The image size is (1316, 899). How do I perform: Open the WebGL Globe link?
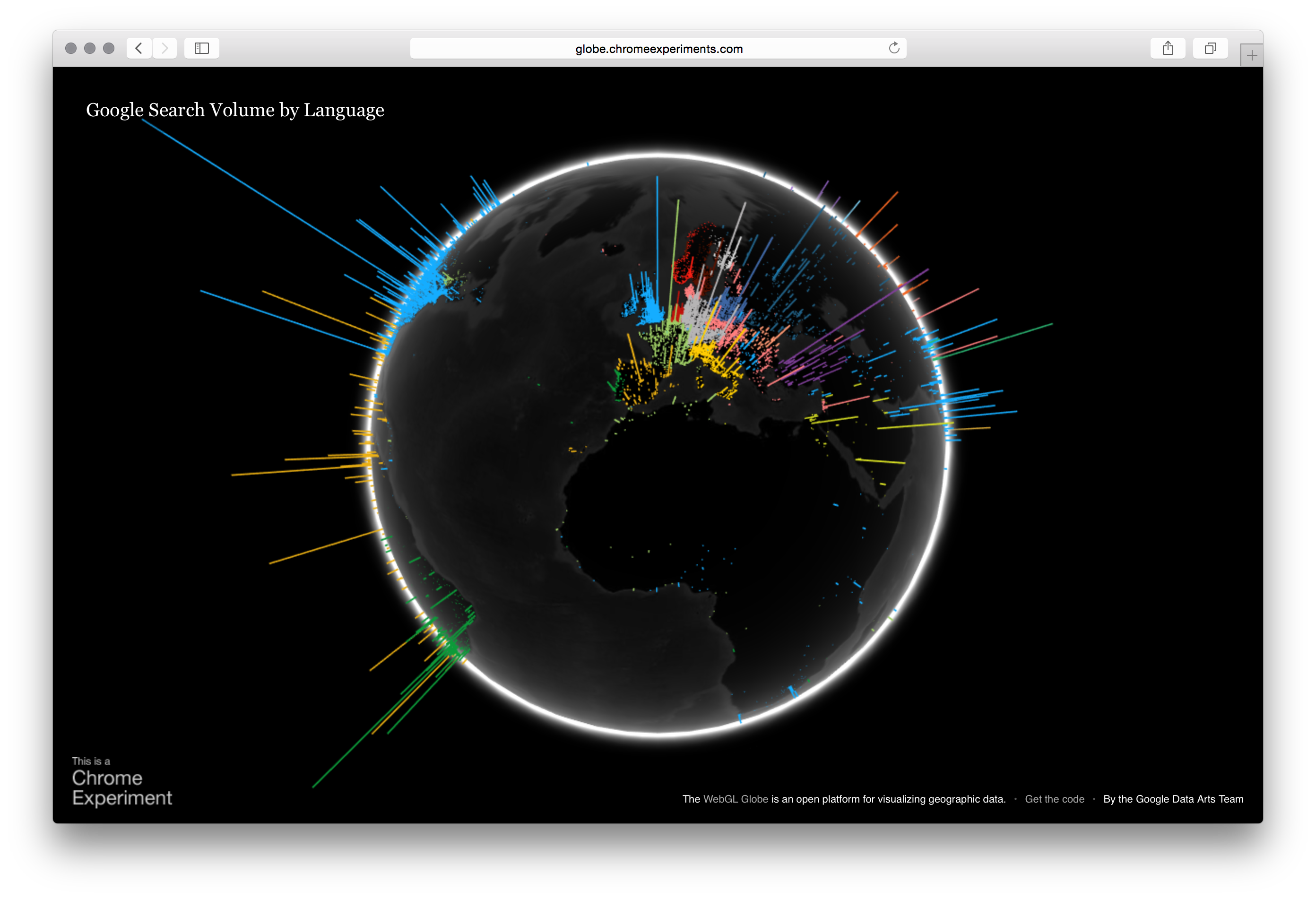[x=735, y=799]
